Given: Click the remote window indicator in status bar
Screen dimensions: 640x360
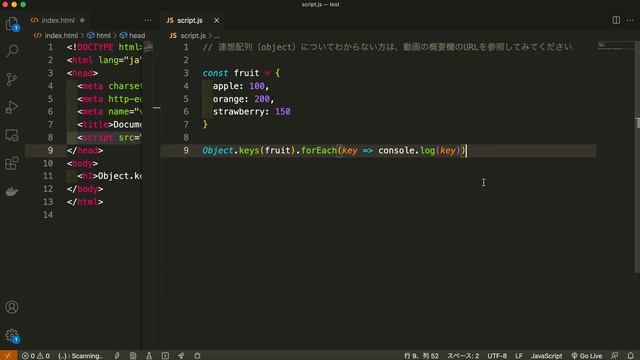Looking at the screenshot, I should (x=8, y=356).
